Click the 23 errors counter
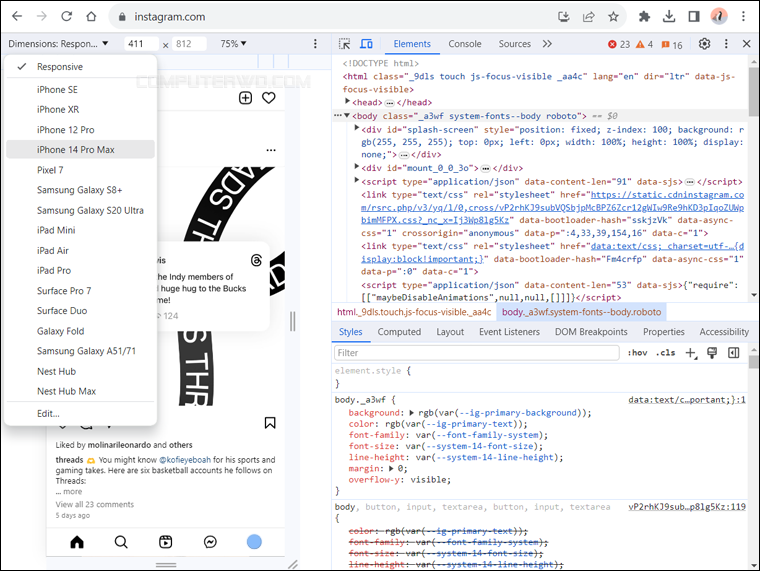Screen dimensions: 760x571 [619, 45]
